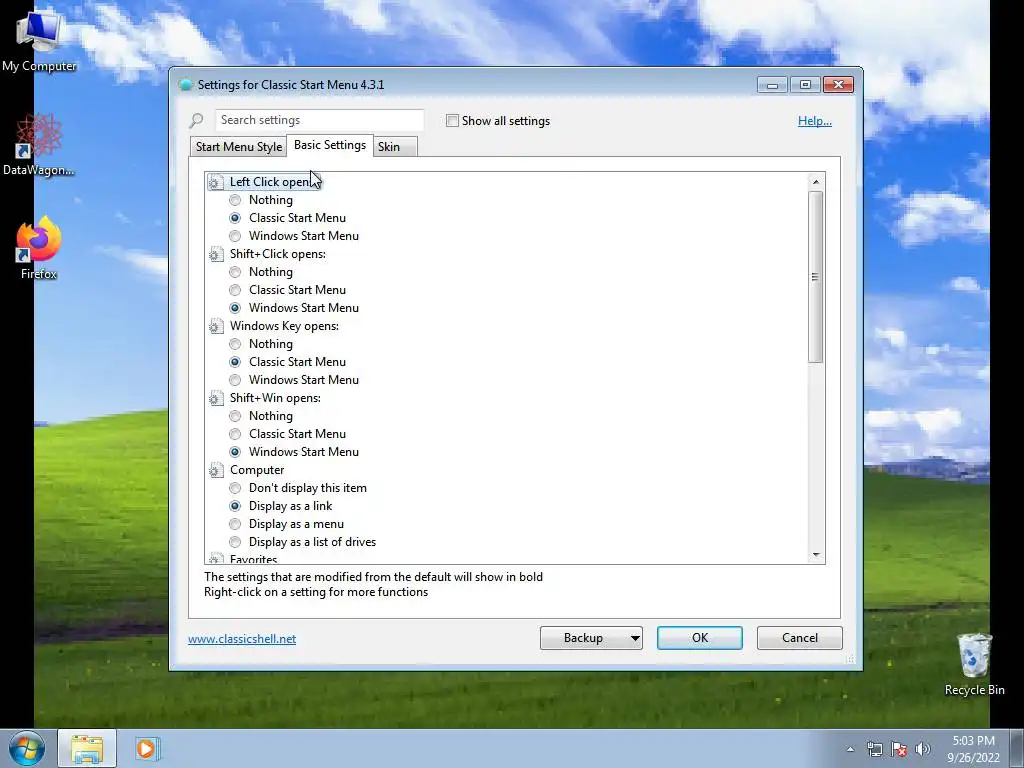Choose Don't display this item for Computer
Screen dimensions: 1024x768
pyautogui.click(x=235, y=488)
